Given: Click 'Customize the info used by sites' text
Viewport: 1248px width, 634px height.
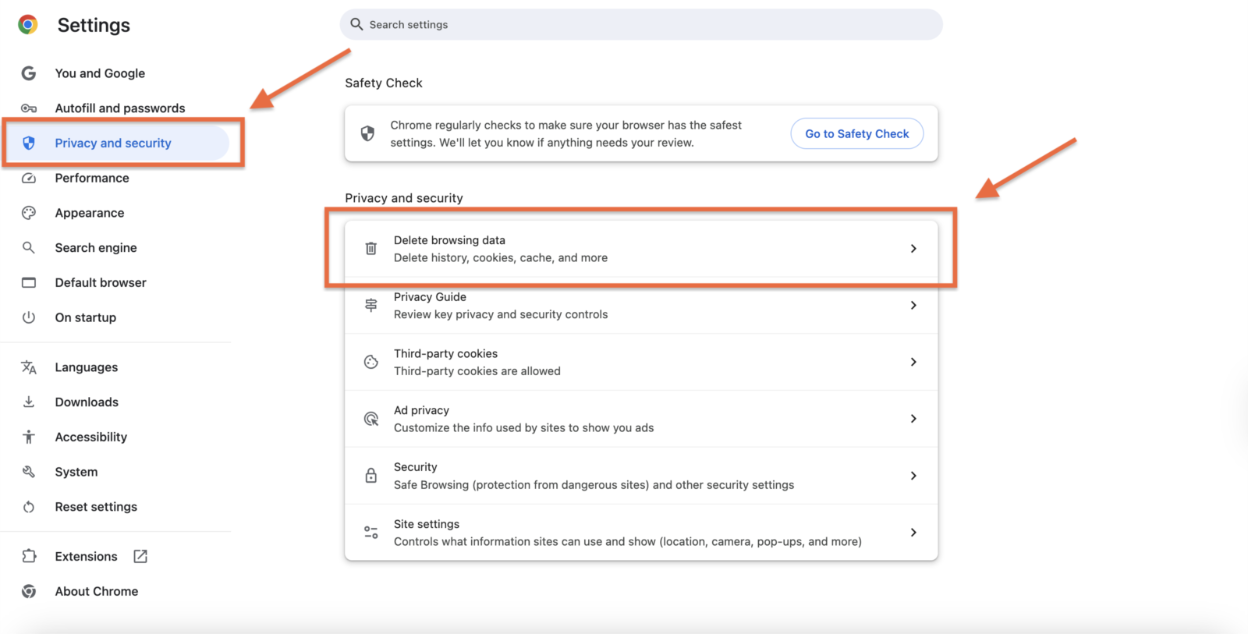Looking at the screenshot, I should (524, 428).
